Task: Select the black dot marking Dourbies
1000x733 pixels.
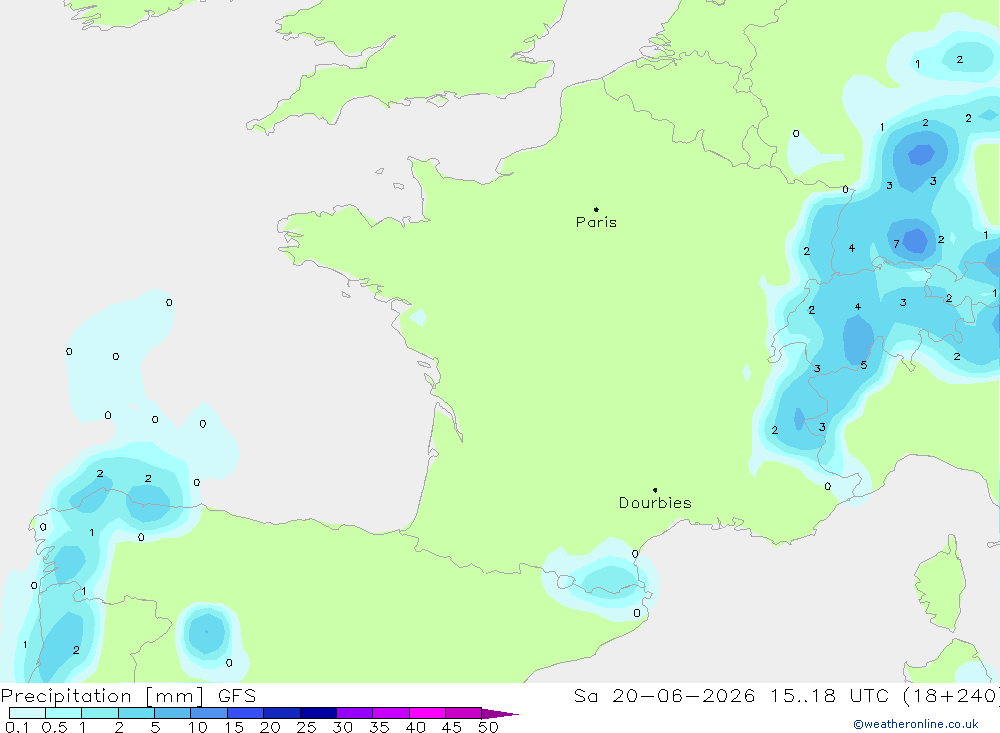Action: coord(655,490)
